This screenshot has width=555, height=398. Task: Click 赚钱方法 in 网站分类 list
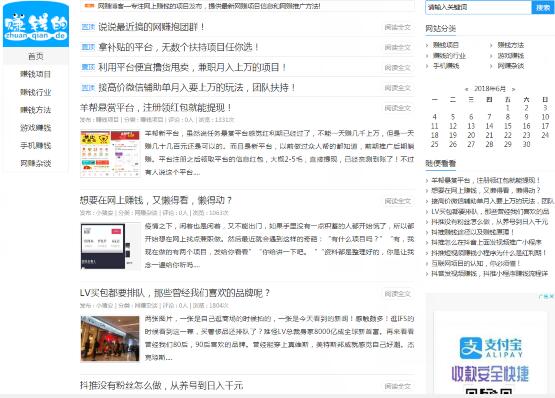[510, 45]
